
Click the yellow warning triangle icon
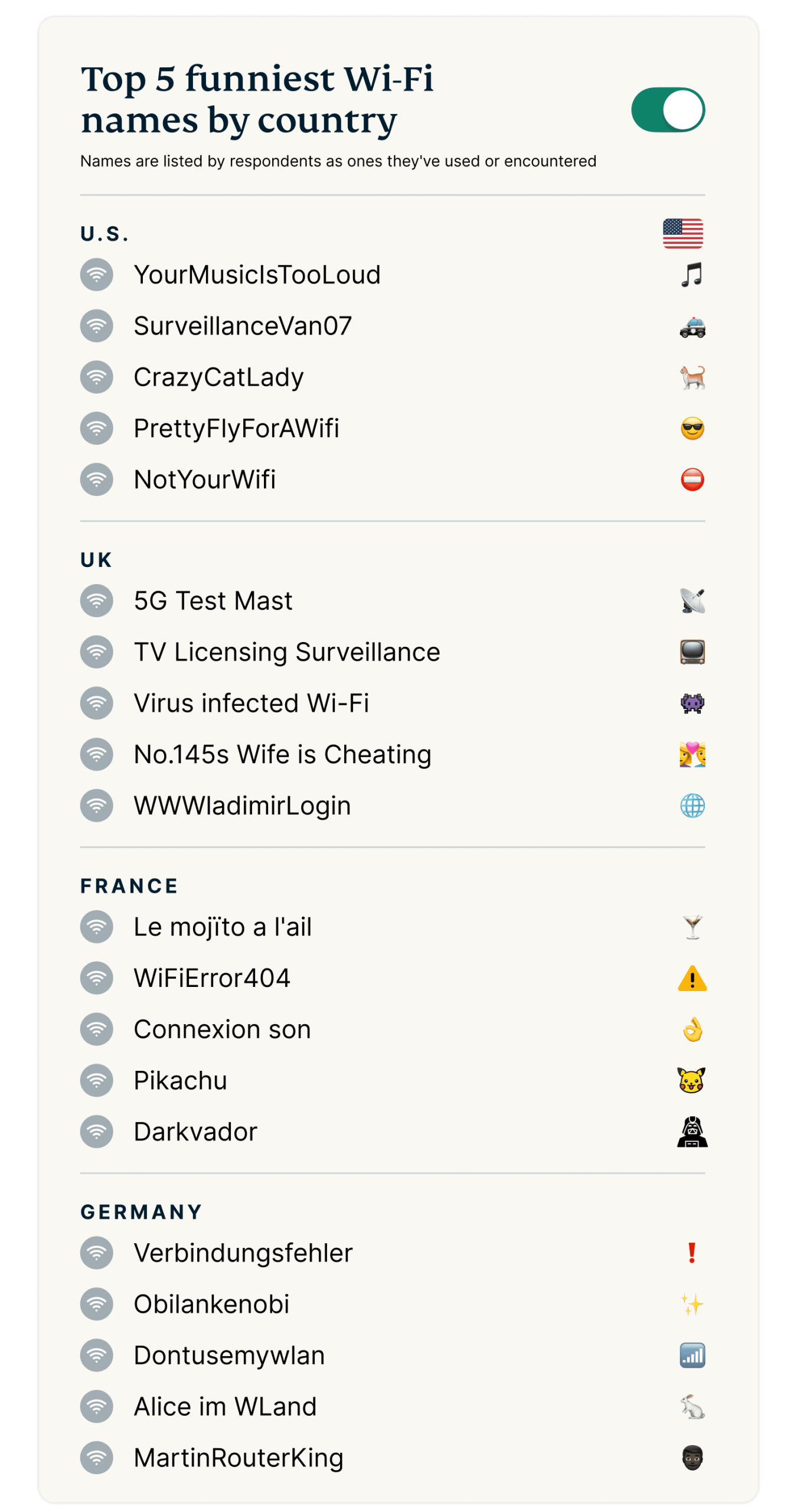(x=692, y=979)
